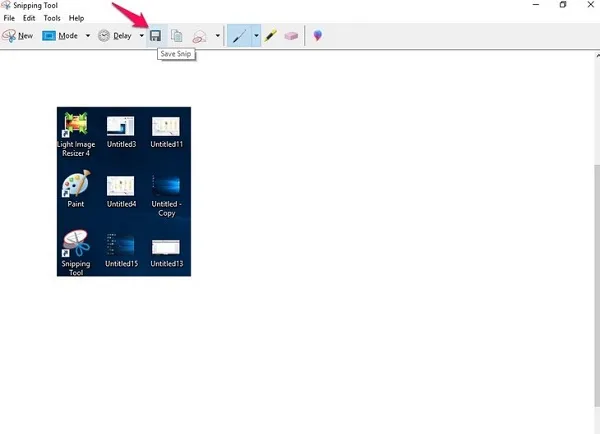The height and width of the screenshot is (434, 600).
Task: Click the Mode button
Action: (60, 35)
